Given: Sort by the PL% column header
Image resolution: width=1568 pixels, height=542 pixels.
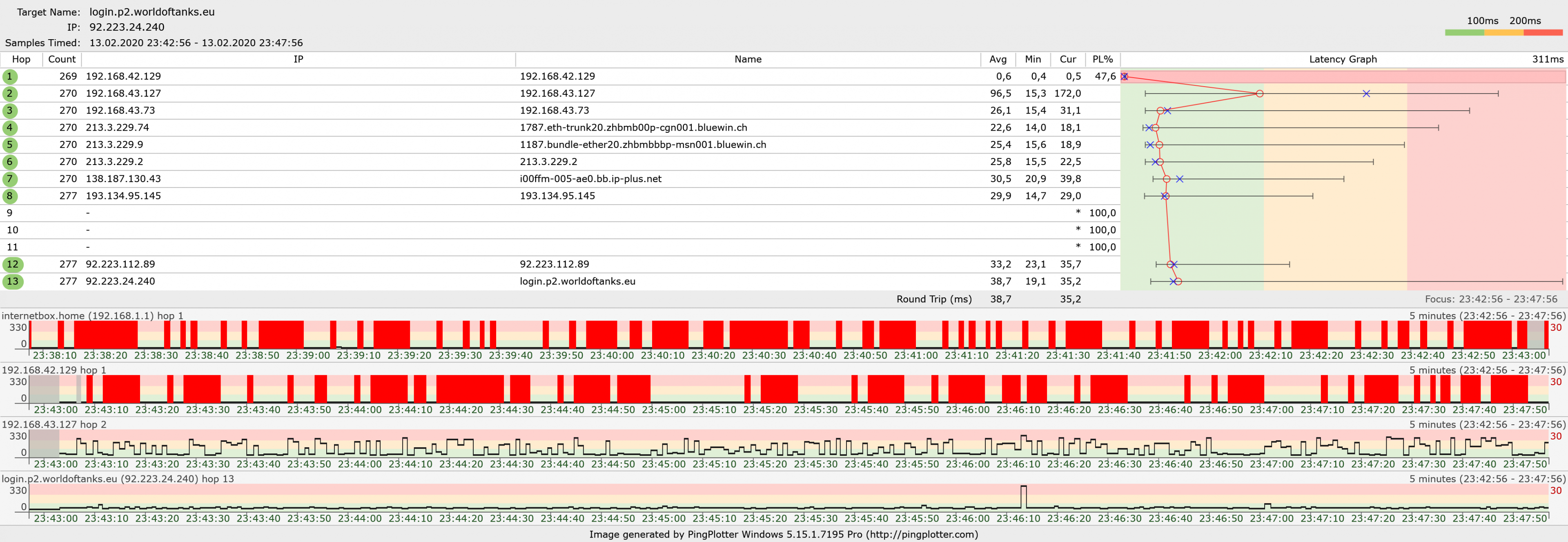Looking at the screenshot, I should click(x=1102, y=59).
